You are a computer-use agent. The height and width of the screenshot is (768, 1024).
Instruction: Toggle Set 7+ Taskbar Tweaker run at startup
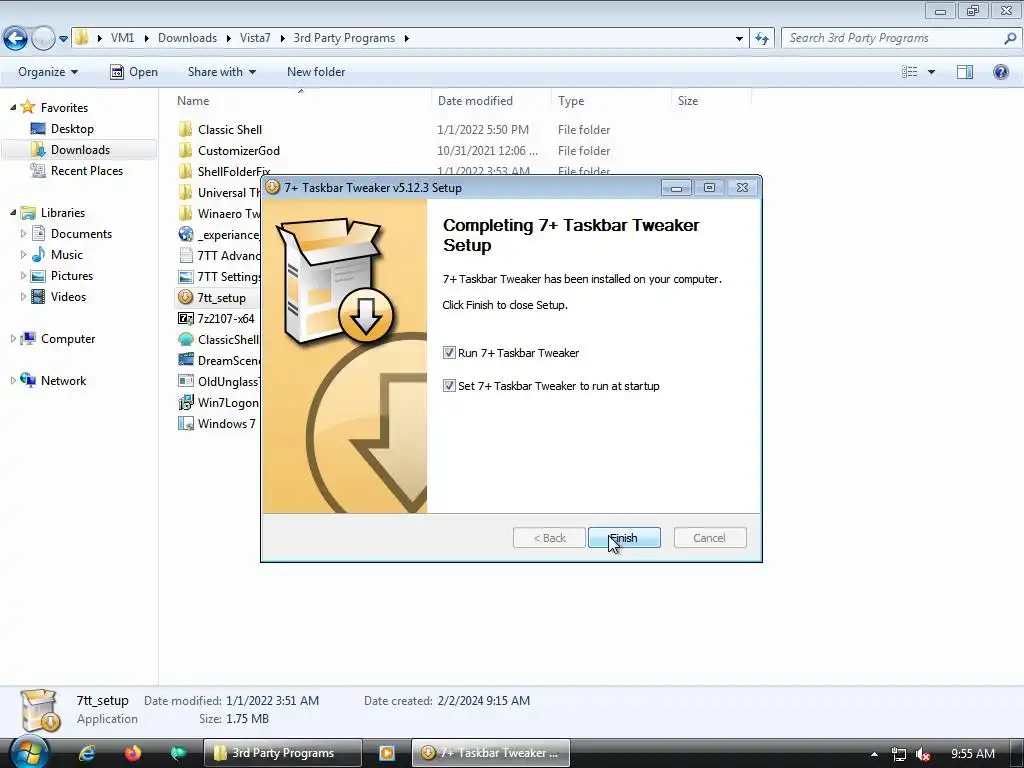[x=449, y=385]
